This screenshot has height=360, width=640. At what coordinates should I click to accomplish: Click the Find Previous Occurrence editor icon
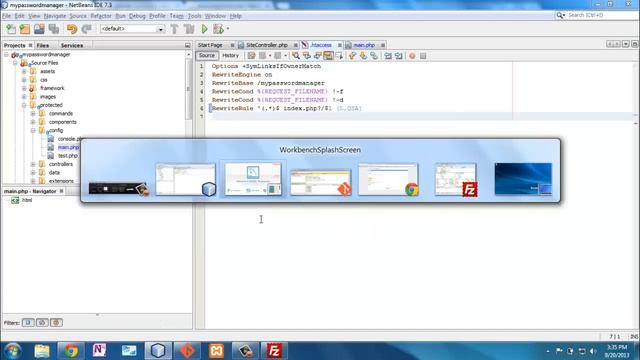(x=307, y=56)
